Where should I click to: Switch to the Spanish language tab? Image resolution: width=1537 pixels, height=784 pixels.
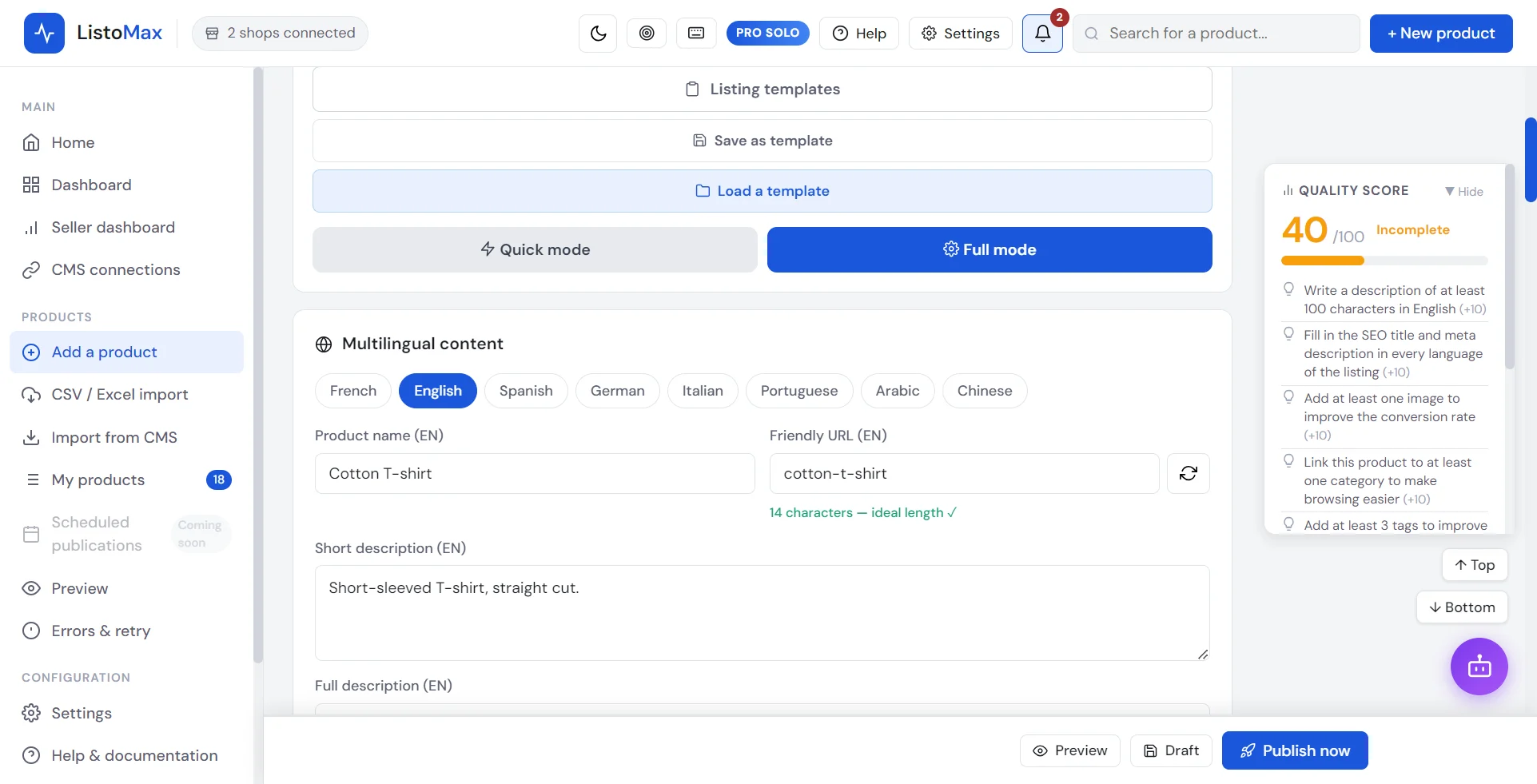pos(526,391)
